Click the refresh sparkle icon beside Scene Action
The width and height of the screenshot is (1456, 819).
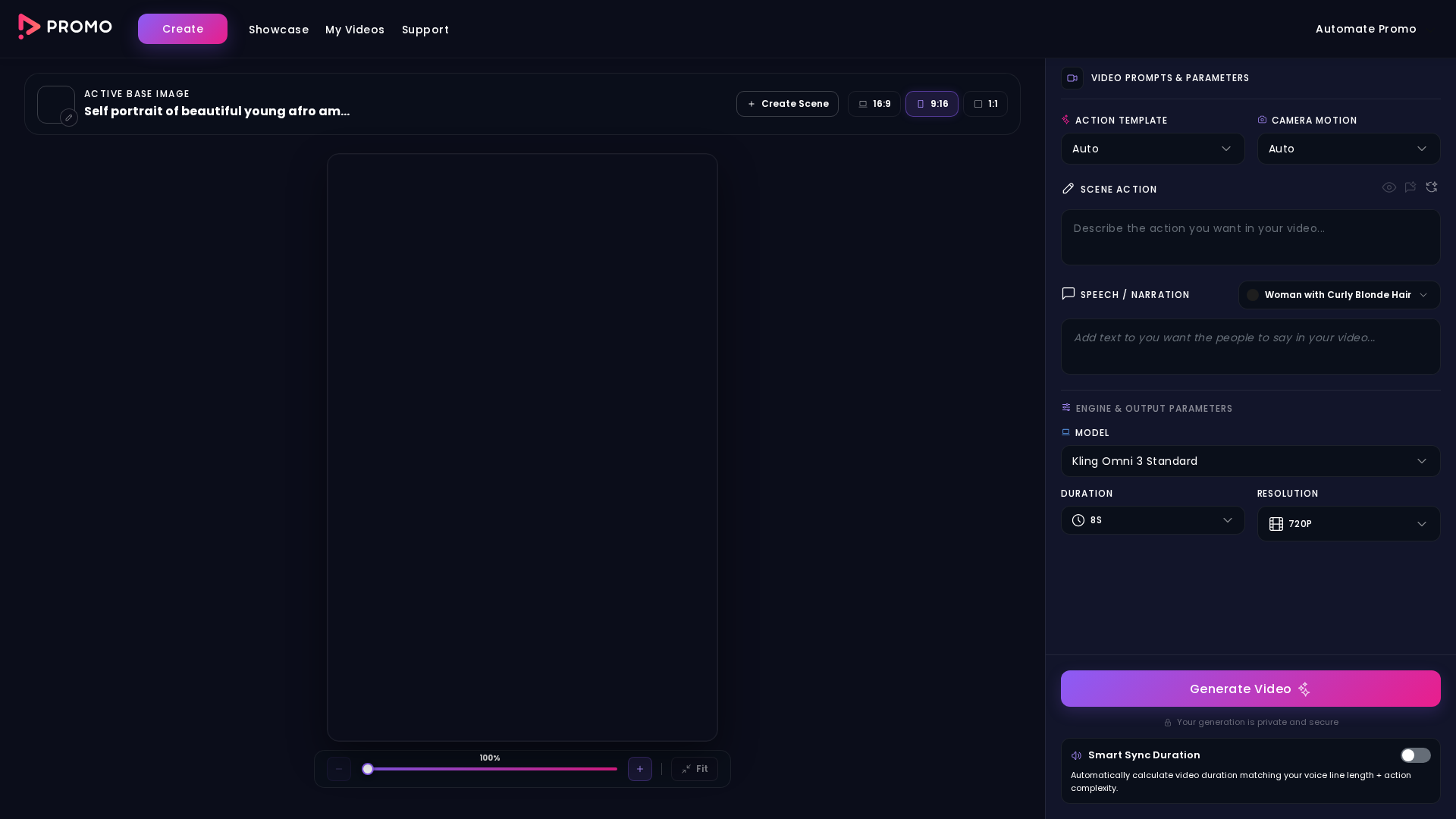1431,187
